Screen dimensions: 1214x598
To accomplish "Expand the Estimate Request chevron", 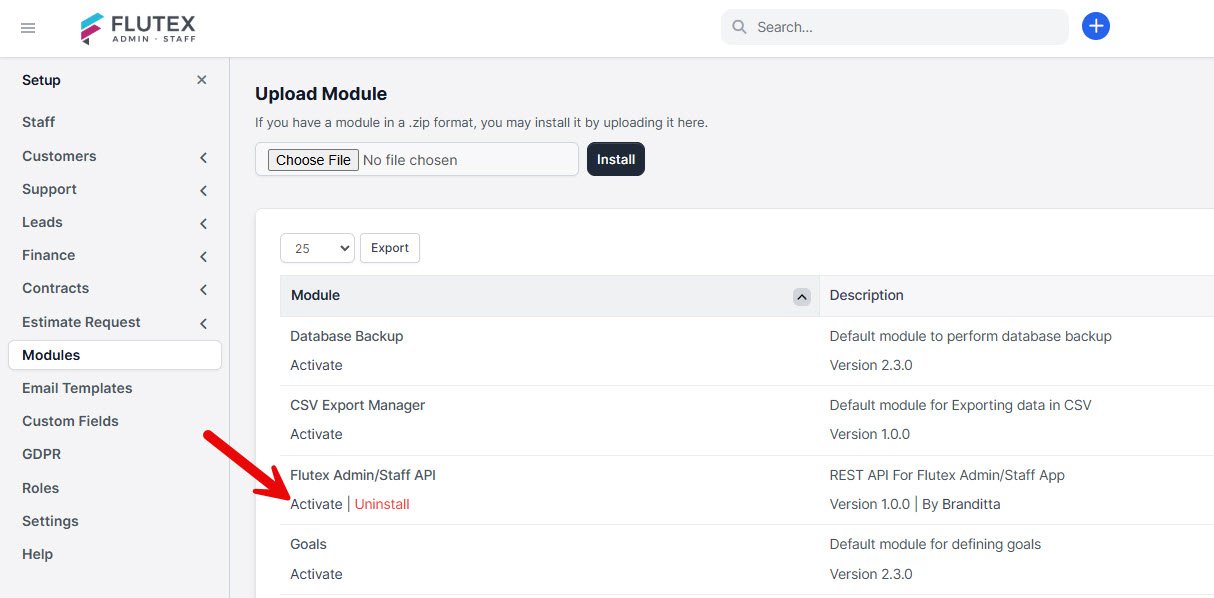I will point(203,323).
